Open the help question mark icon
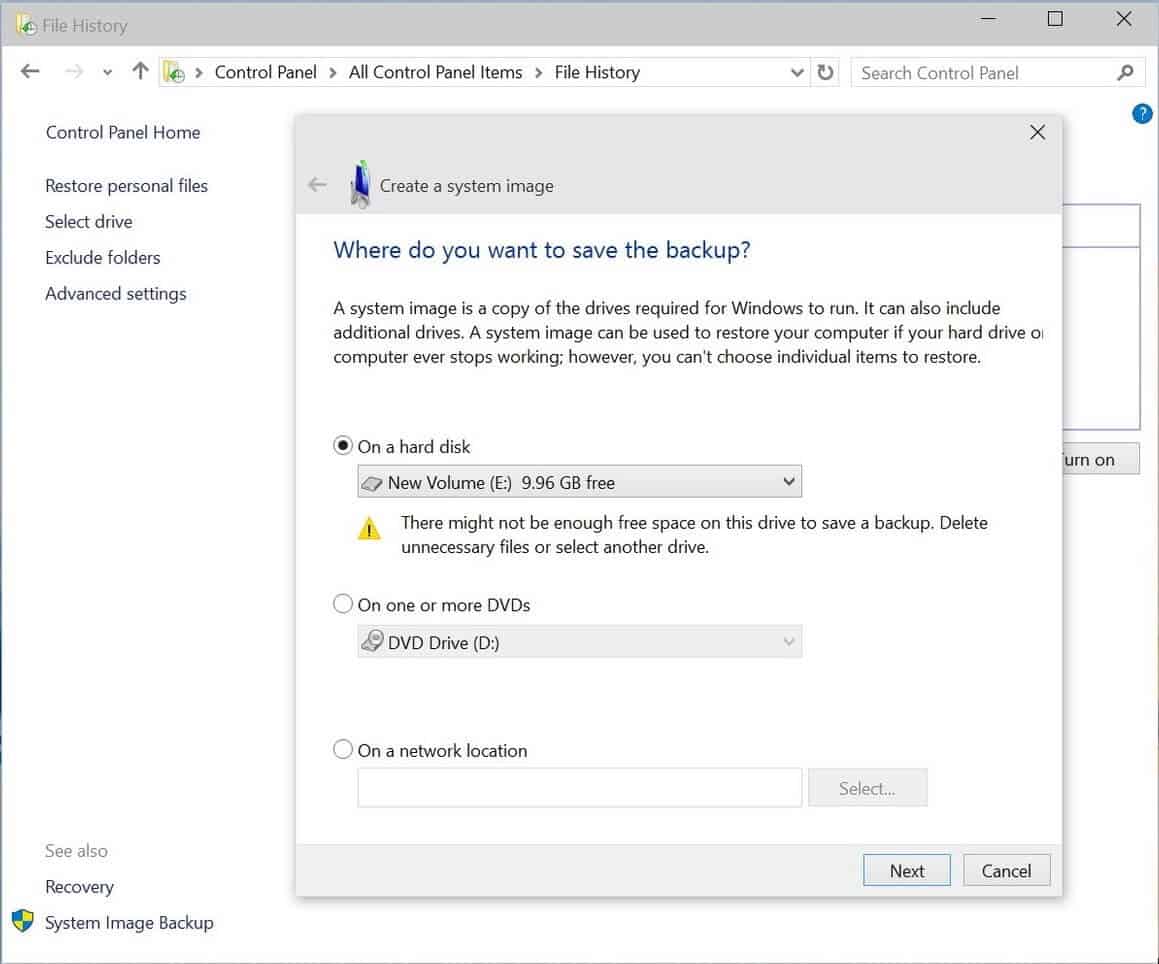Viewport: 1159px width, 964px height. pos(1141,113)
